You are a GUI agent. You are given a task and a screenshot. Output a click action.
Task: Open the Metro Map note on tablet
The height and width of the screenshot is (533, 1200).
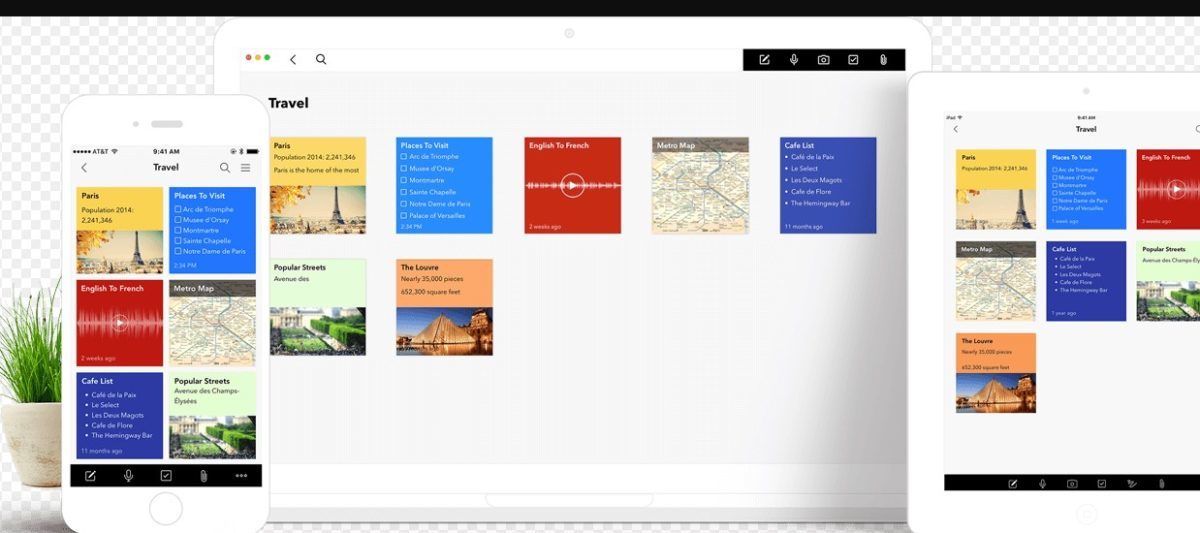(x=996, y=281)
